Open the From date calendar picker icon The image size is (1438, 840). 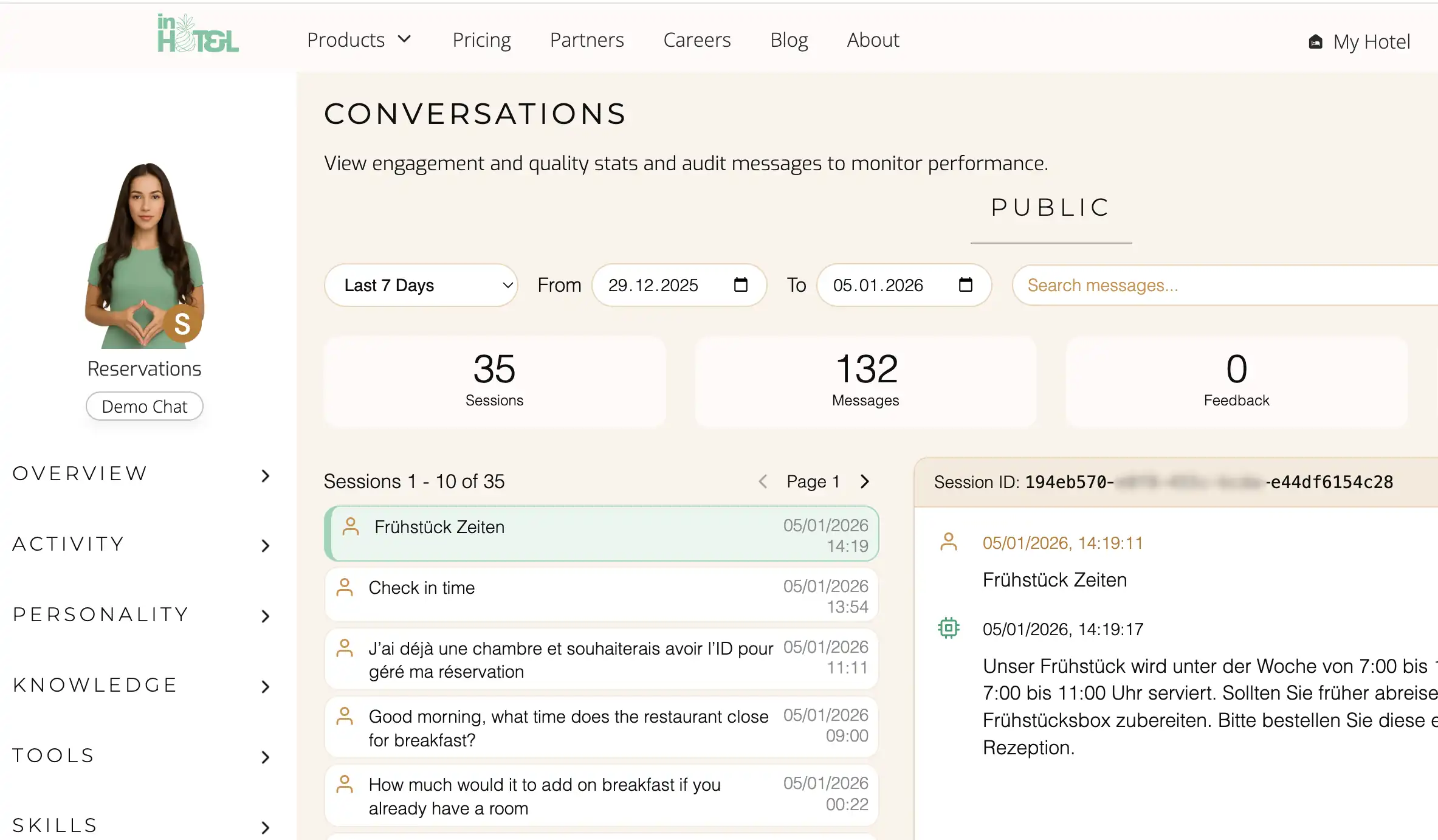coord(741,284)
